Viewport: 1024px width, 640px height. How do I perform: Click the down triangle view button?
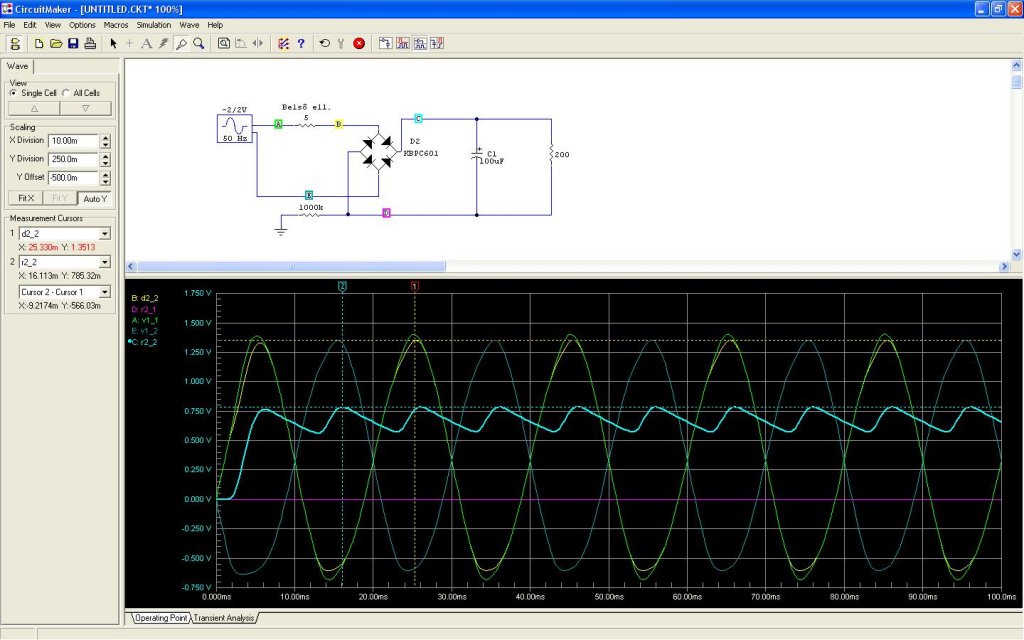[85, 108]
